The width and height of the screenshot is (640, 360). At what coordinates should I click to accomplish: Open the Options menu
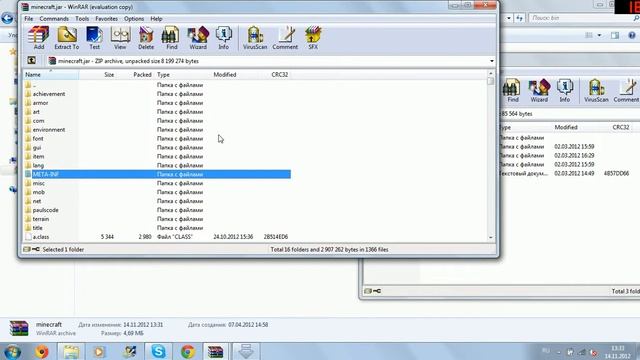pos(134,19)
